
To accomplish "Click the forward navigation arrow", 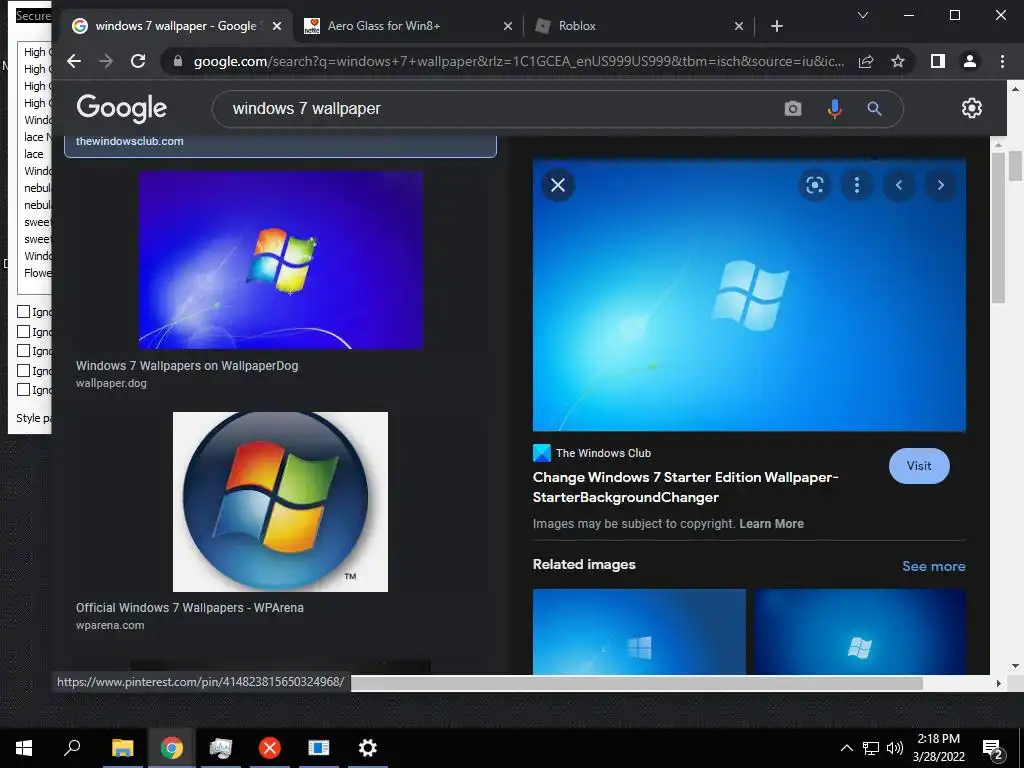I will click(x=106, y=61).
